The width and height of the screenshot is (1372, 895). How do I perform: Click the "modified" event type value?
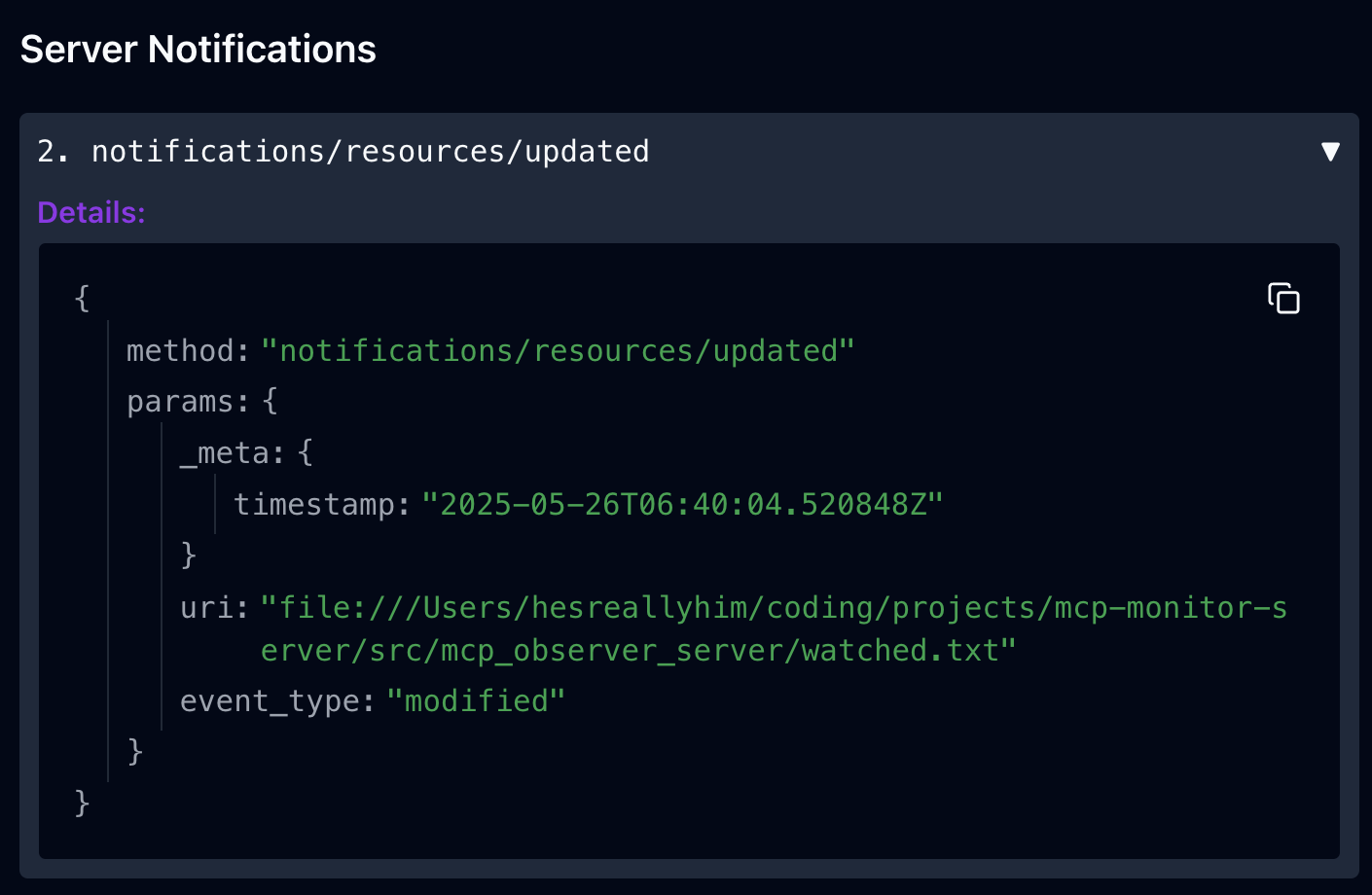(x=476, y=701)
